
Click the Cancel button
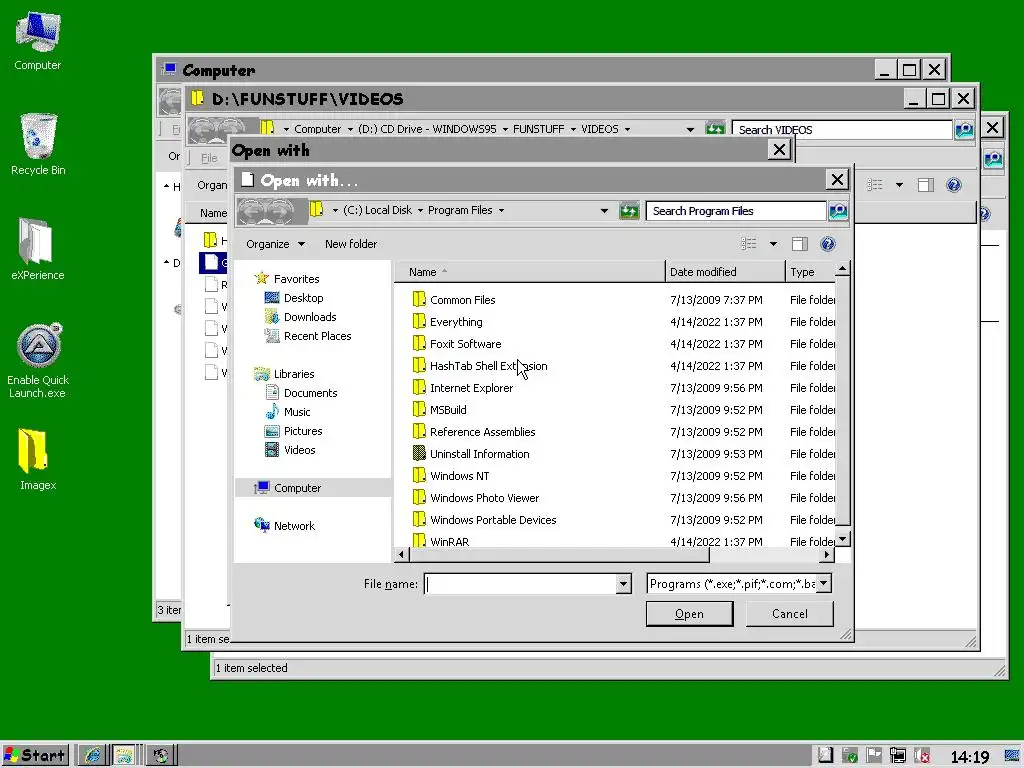coord(790,614)
